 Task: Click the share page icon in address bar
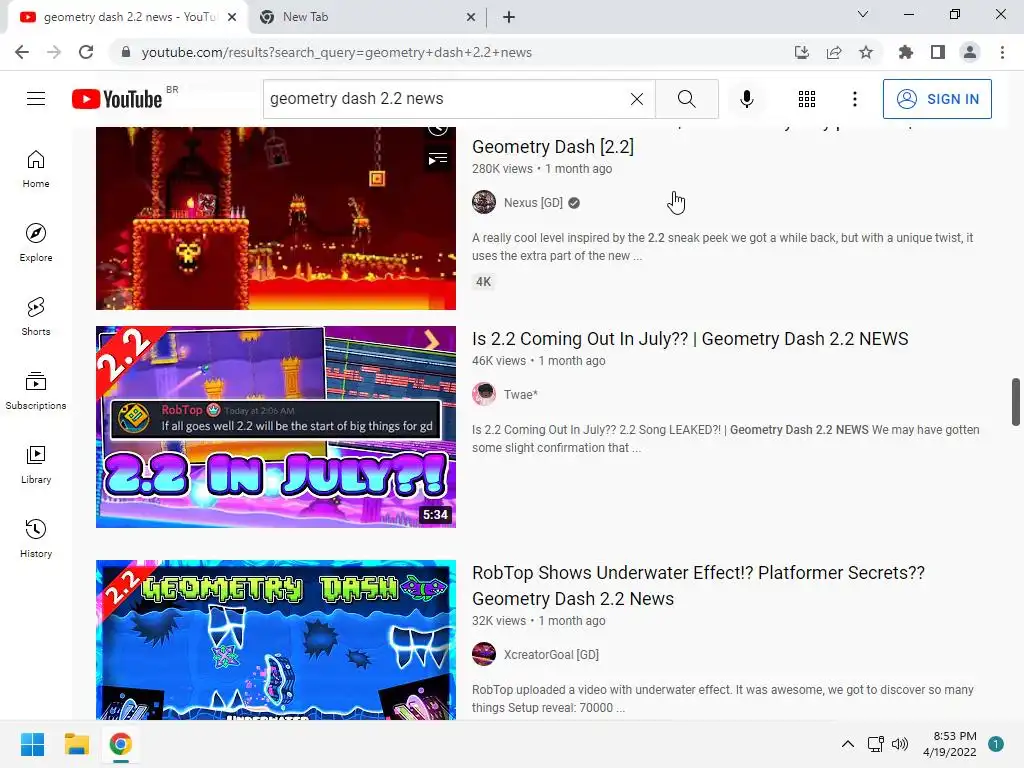(x=834, y=52)
